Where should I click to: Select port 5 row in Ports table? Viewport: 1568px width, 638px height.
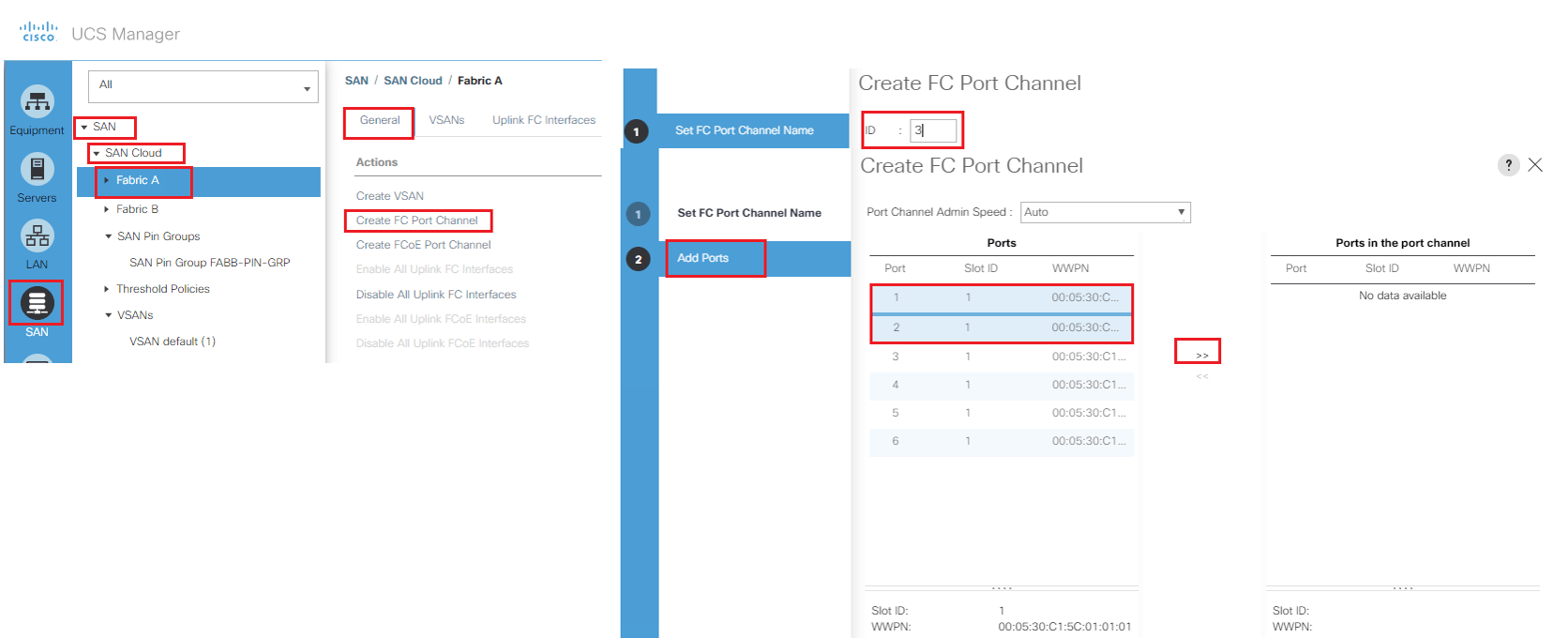coord(1002,413)
